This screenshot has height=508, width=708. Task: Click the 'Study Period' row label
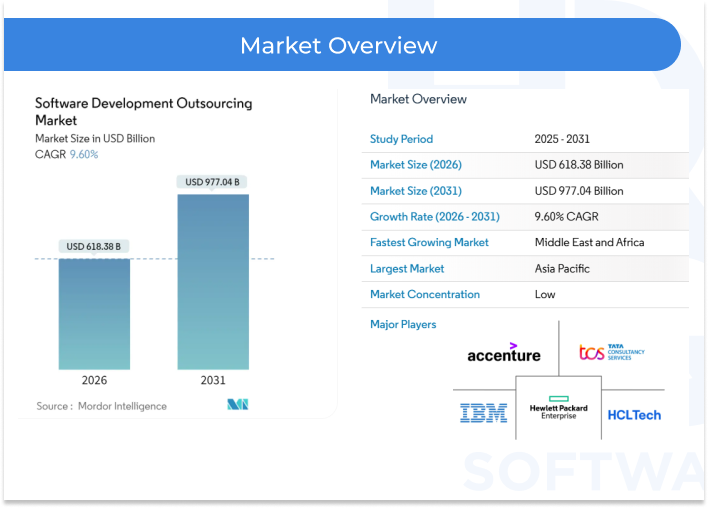(401, 139)
